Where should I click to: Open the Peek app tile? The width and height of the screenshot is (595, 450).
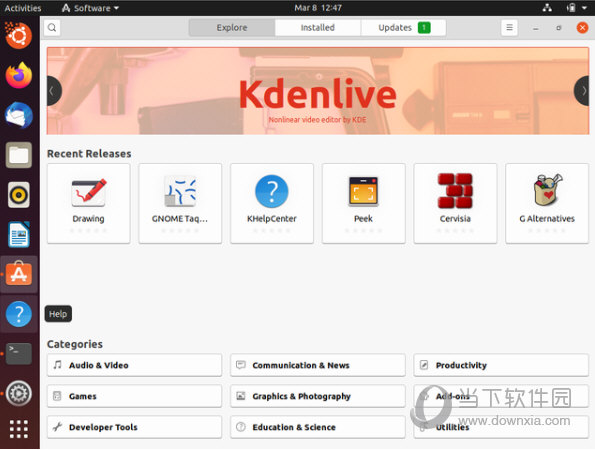tap(364, 203)
